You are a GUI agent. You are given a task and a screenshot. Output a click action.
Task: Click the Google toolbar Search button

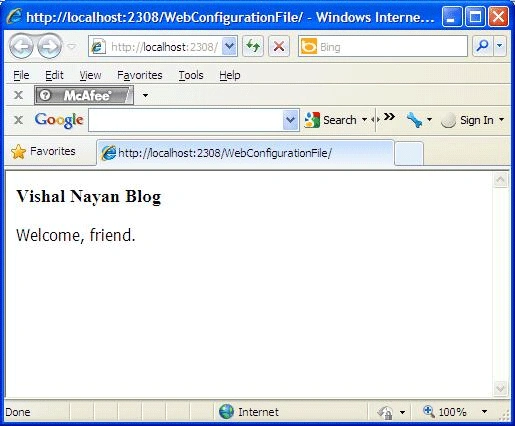(x=330, y=120)
